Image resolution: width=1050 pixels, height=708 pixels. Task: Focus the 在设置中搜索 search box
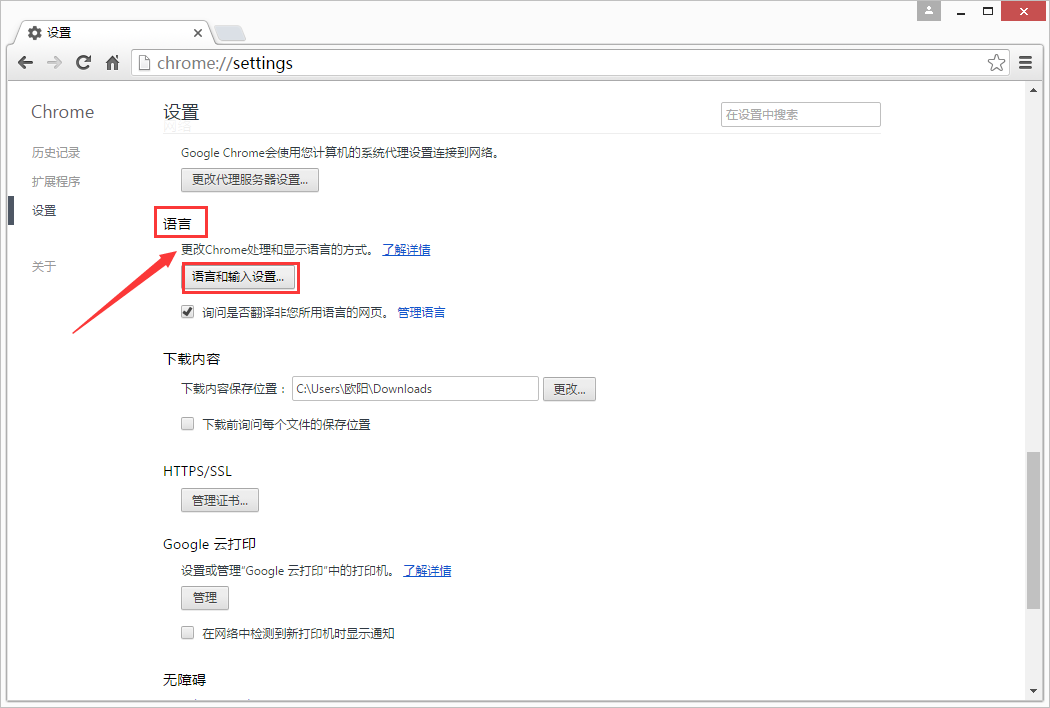[x=800, y=115]
